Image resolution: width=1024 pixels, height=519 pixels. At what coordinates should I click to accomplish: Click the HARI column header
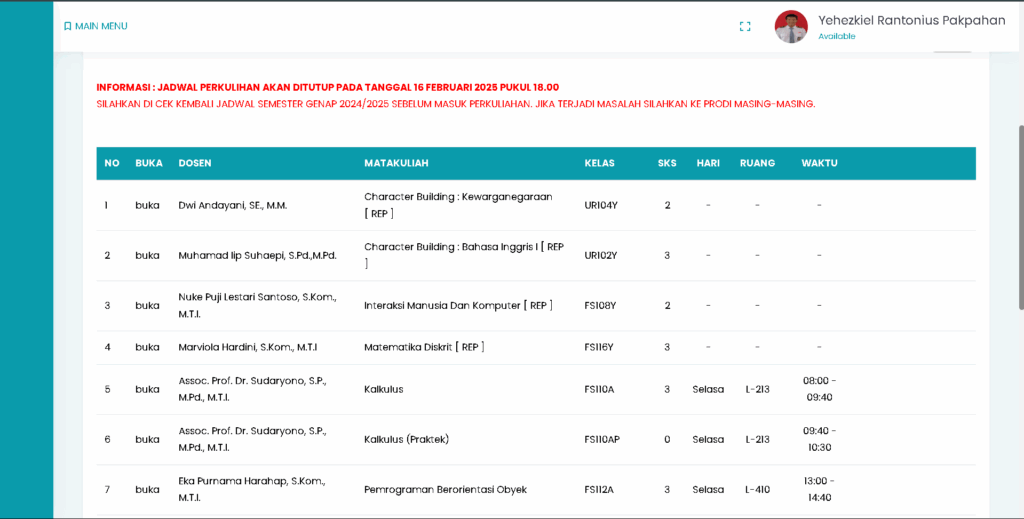coord(708,163)
